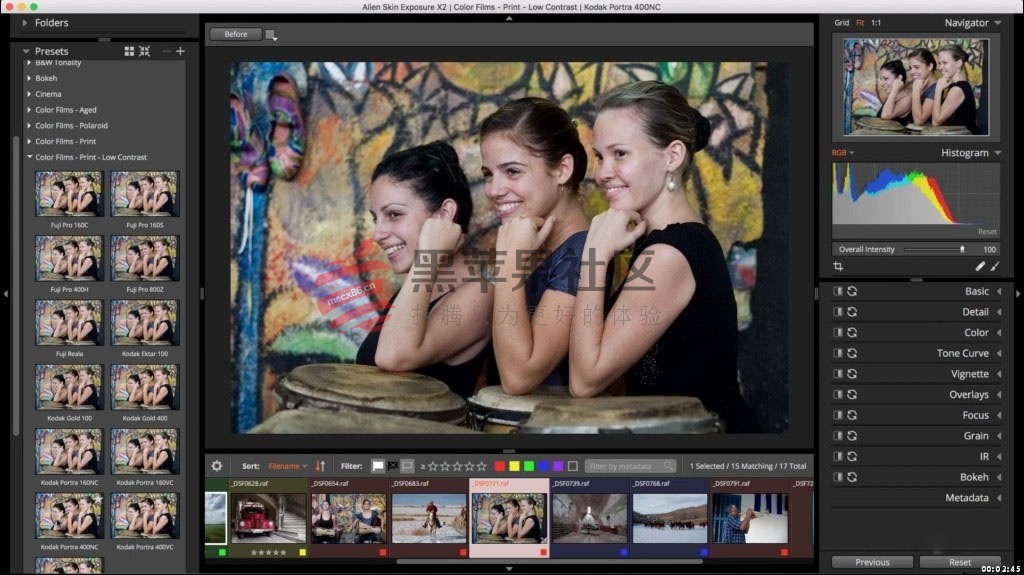The image size is (1024, 575).
Task: Reverse the sort direction arrows
Action: tap(320, 466)
